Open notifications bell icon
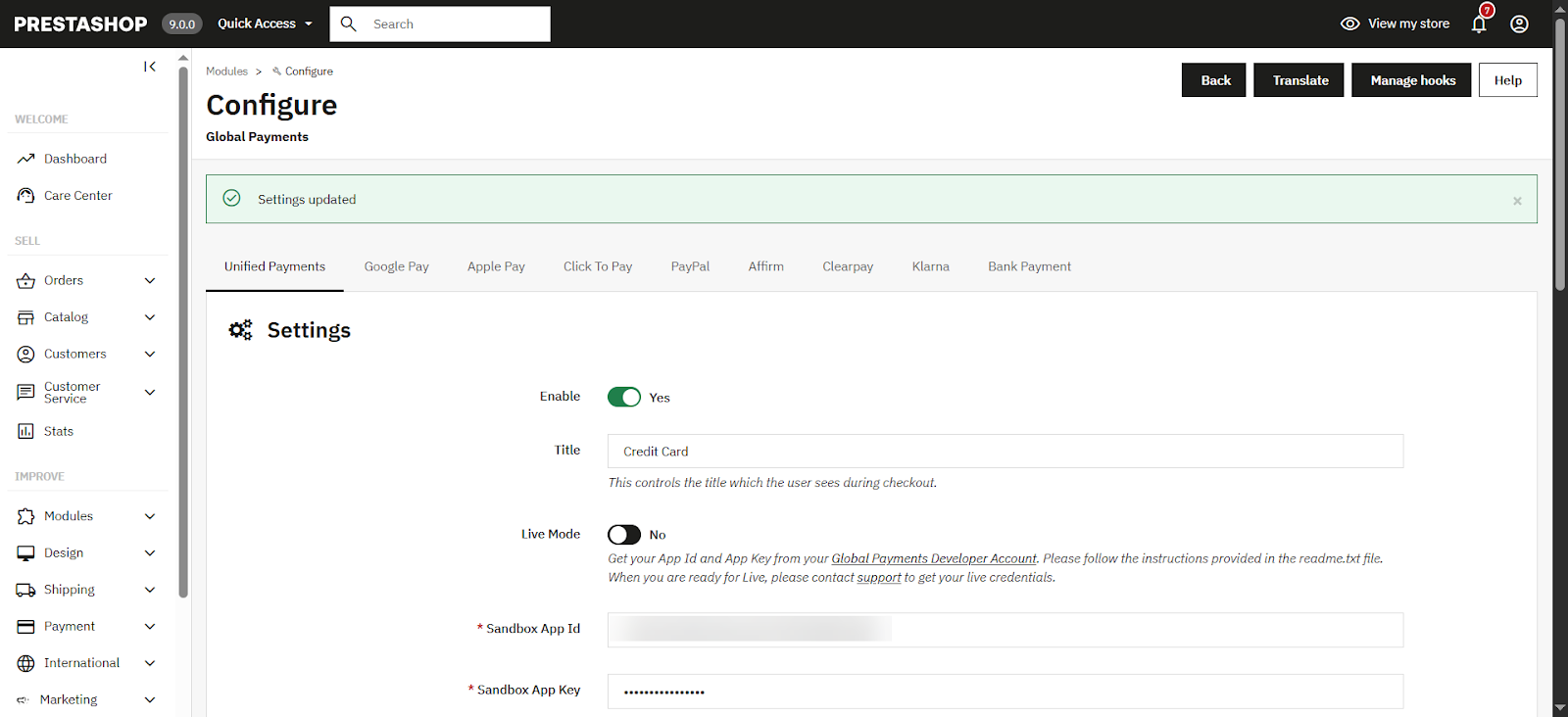 click(x=1479, y=24)
